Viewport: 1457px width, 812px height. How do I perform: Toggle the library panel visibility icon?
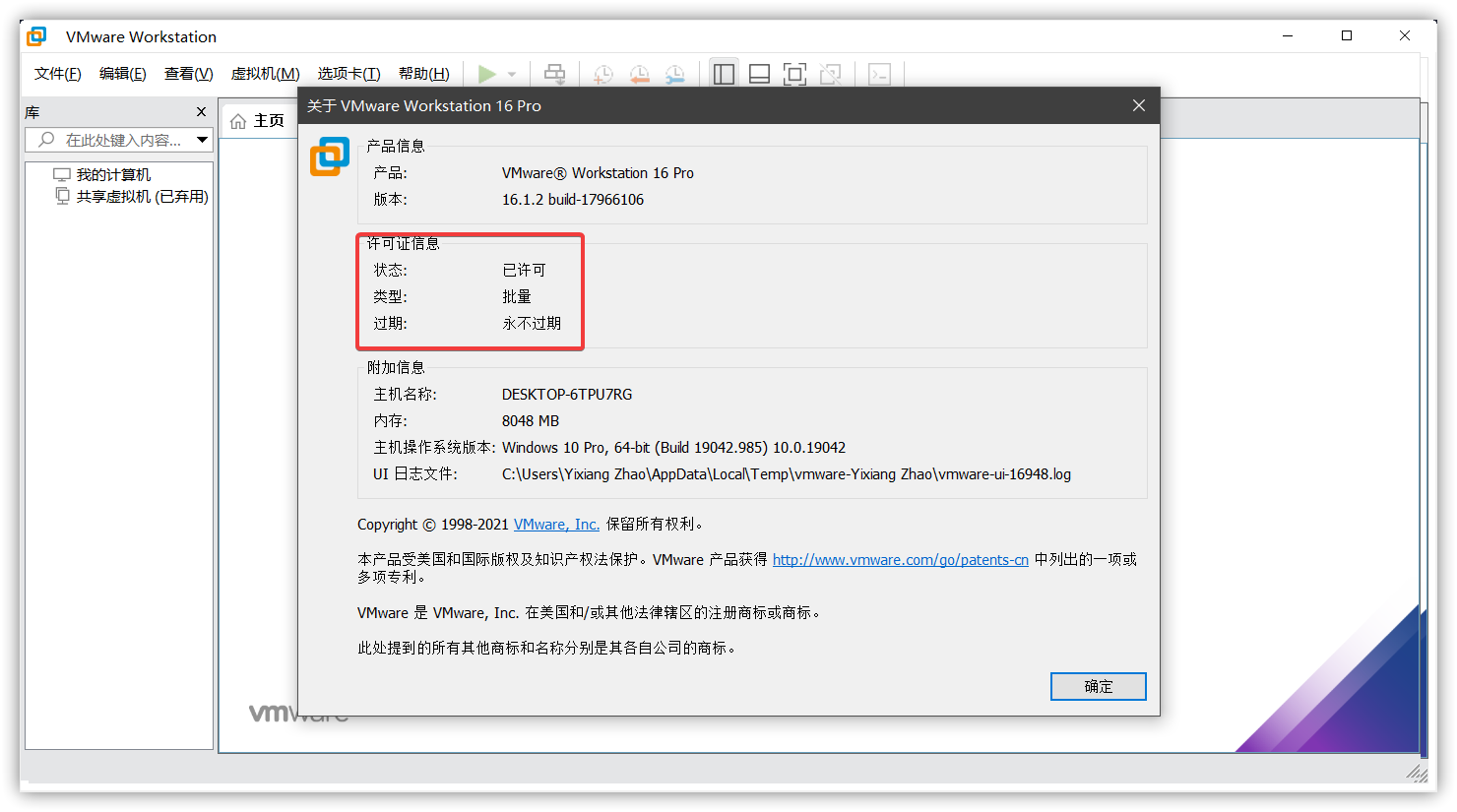[x=724, y=73]
